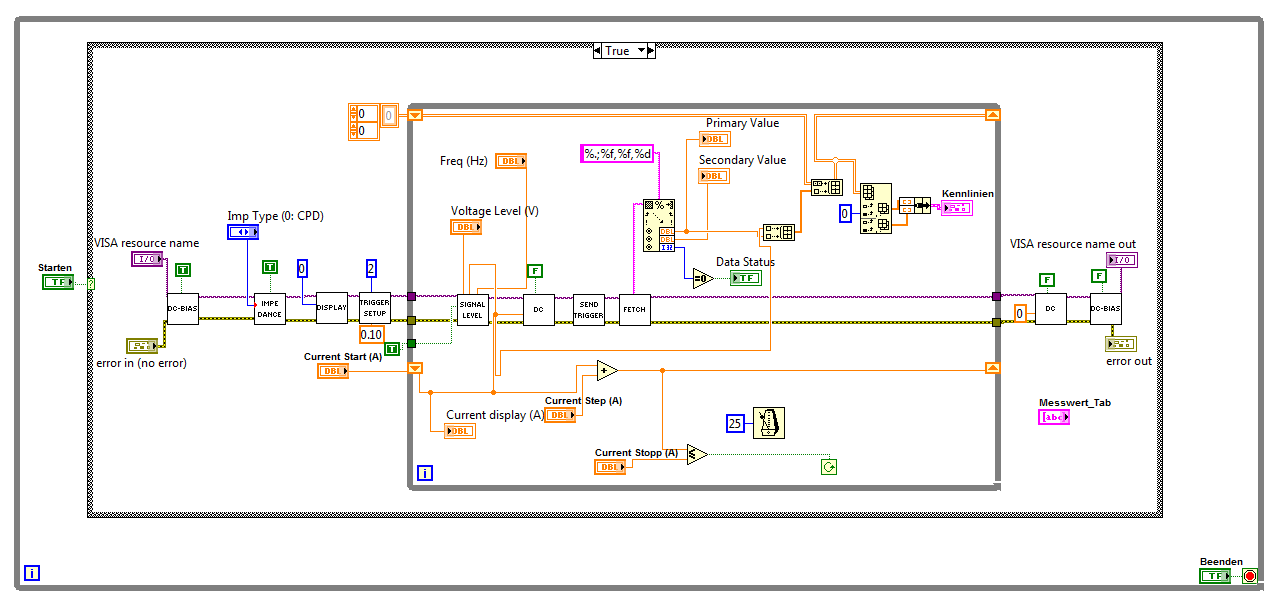Click the Data Status boolean indicator

point(746,278)
